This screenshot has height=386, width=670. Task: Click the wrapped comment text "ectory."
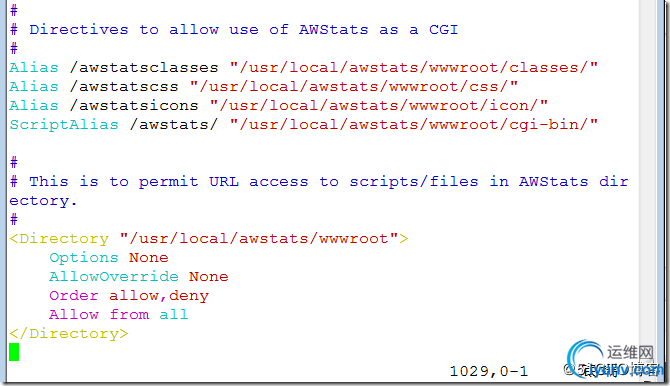pyautogui.click(x=43, y=201)
